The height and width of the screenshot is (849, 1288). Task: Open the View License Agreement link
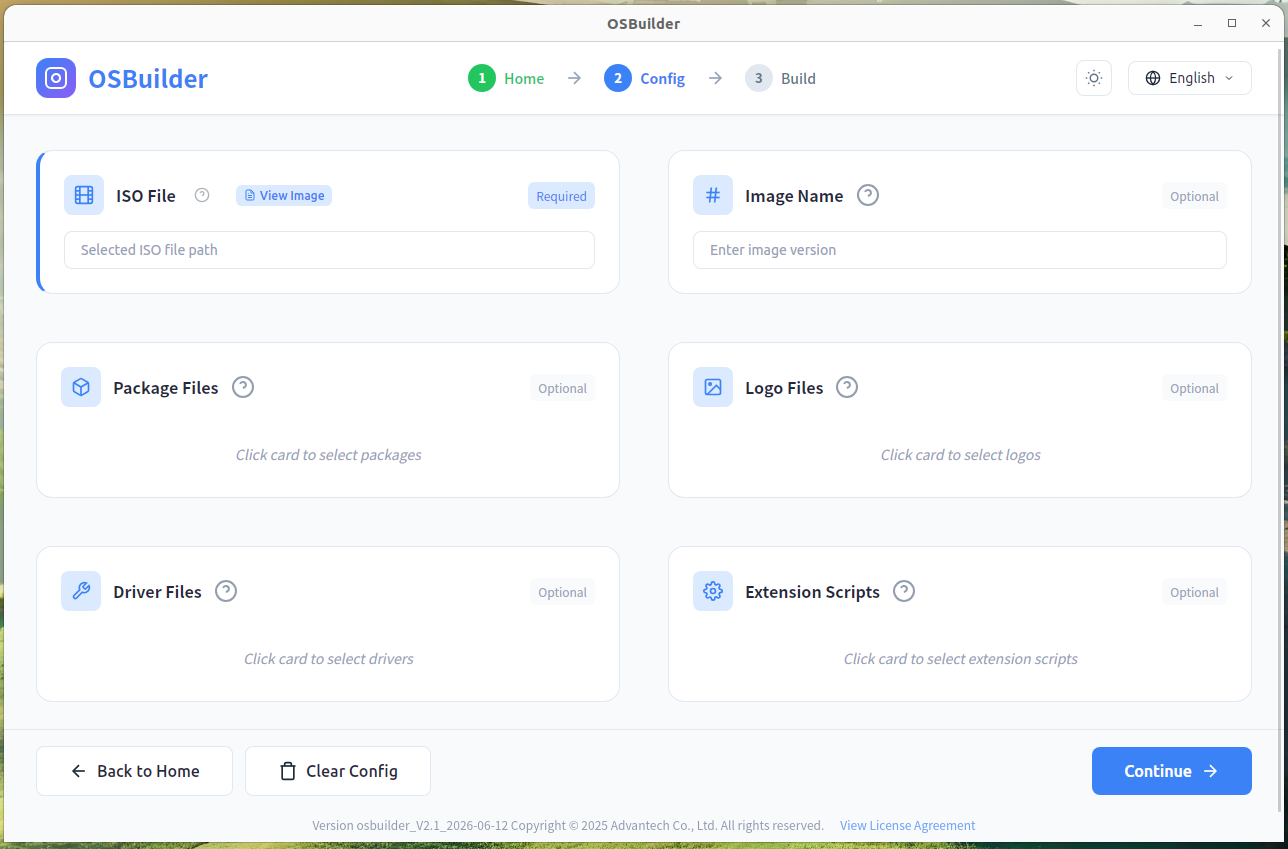908,826
